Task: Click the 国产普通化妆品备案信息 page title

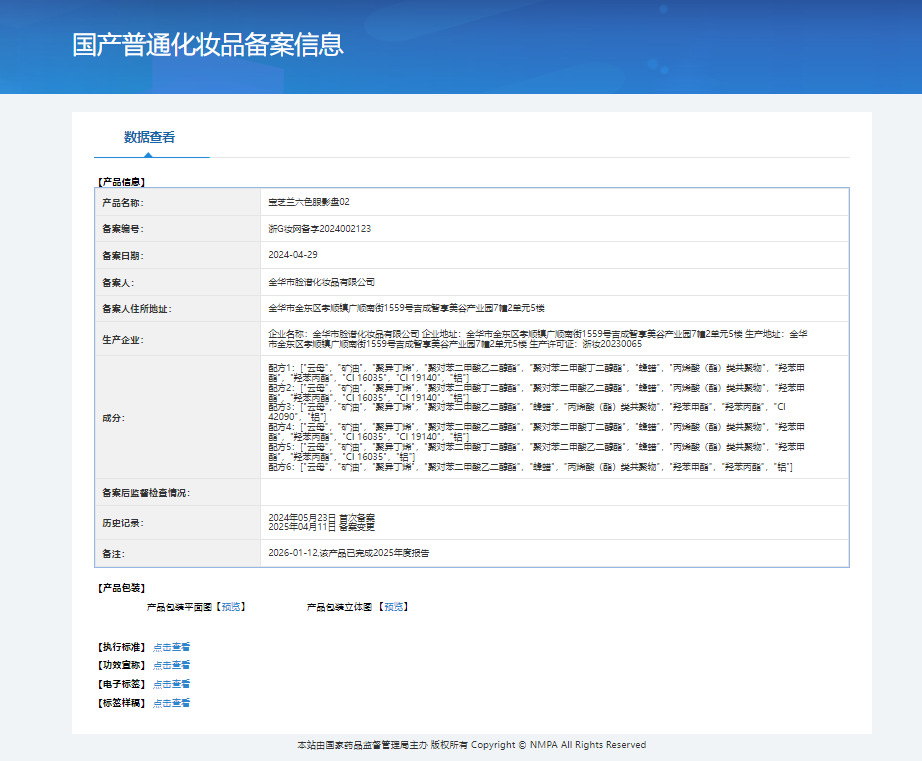Action: pyautogui.click(x=208, y=45)
